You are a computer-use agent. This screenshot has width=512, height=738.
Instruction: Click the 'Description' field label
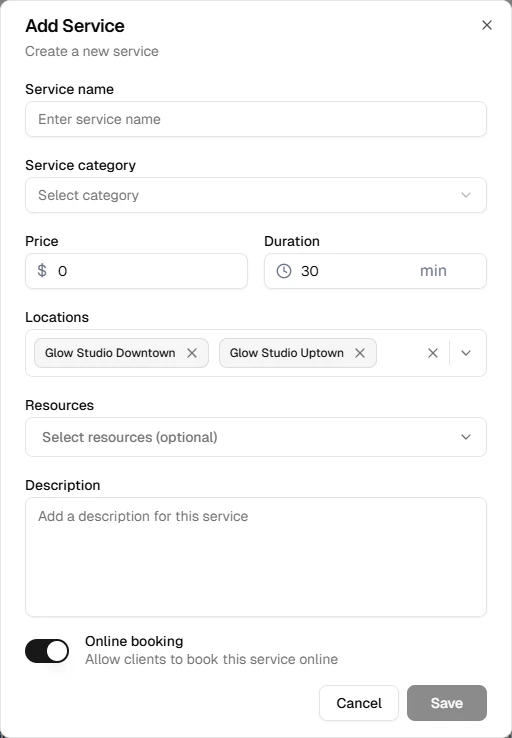63,485
